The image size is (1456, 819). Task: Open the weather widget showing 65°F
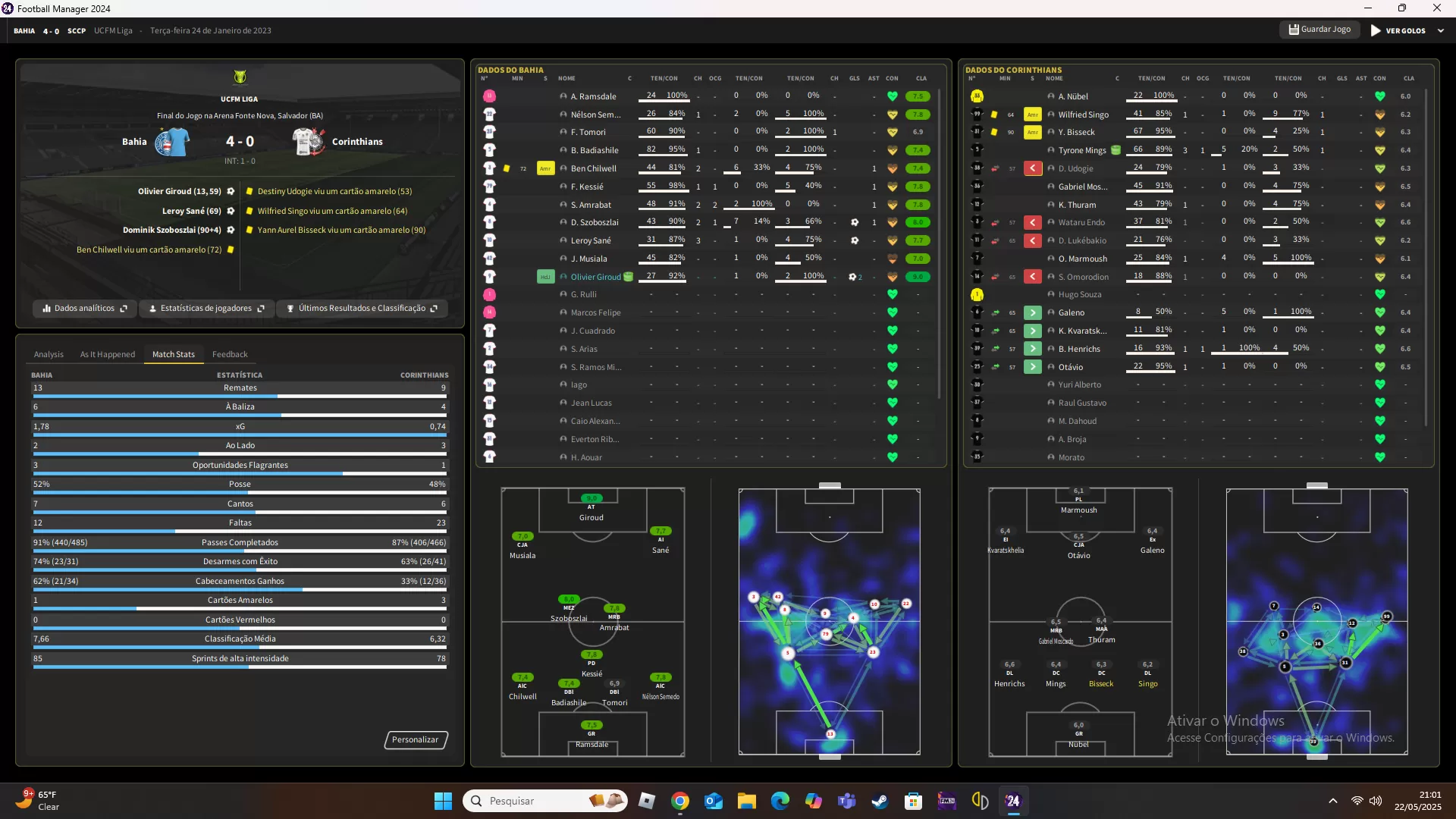click(38, 801)
